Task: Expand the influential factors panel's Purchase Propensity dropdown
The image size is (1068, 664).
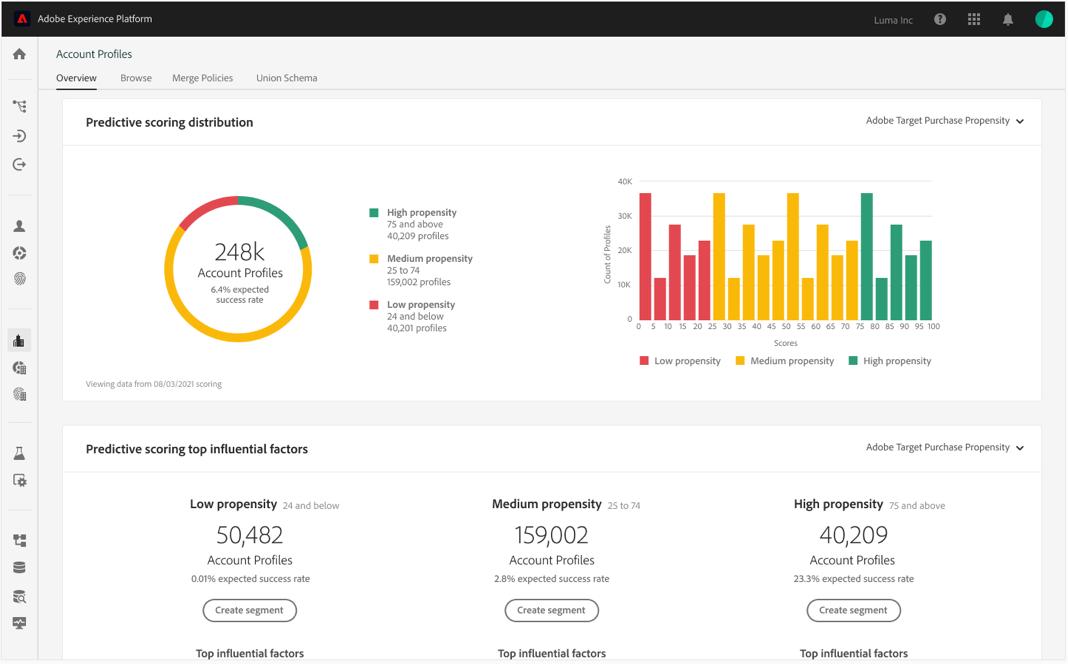Action: coord(945,447)
